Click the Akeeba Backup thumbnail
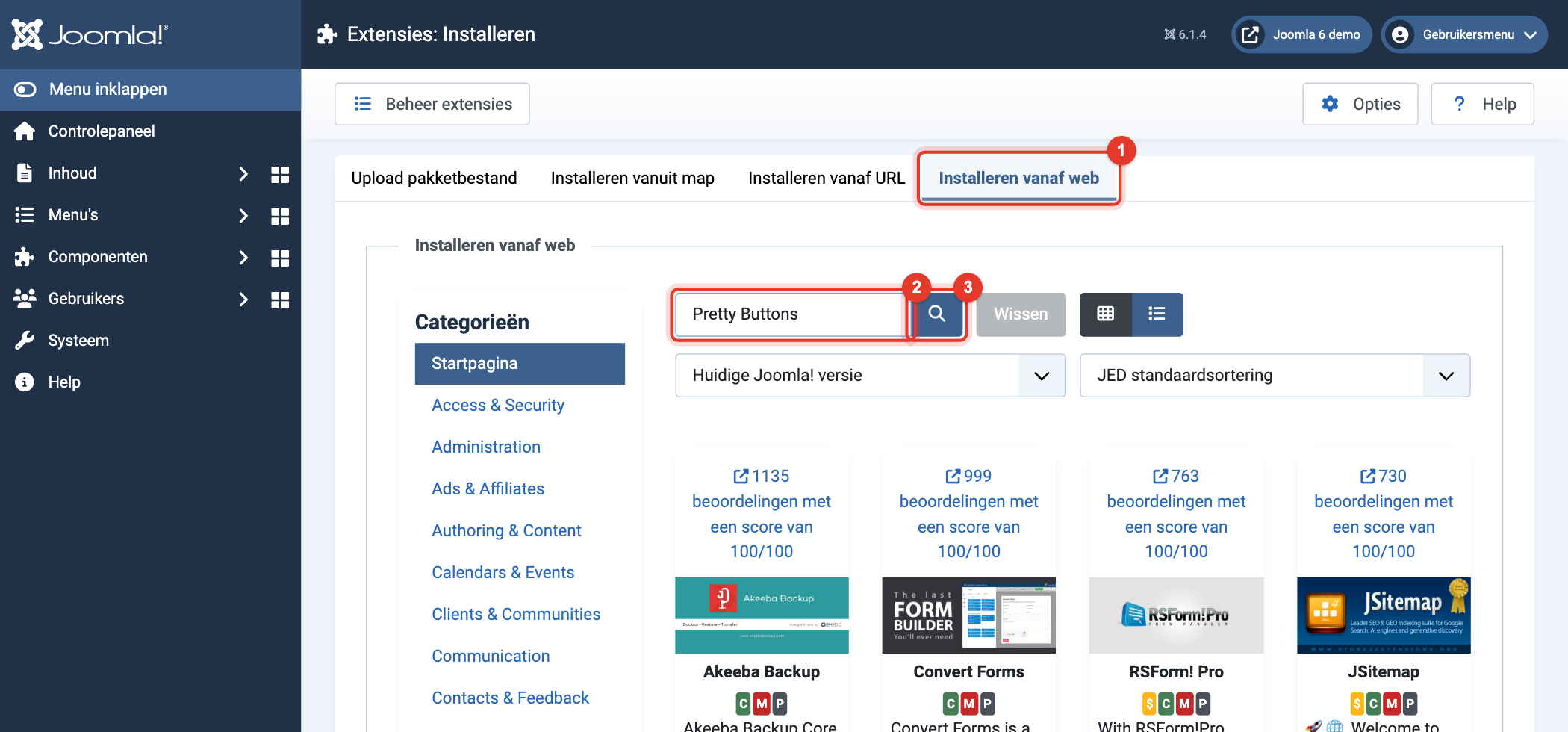The height and width of the screenshot is (732, 1568). point(762,615)
